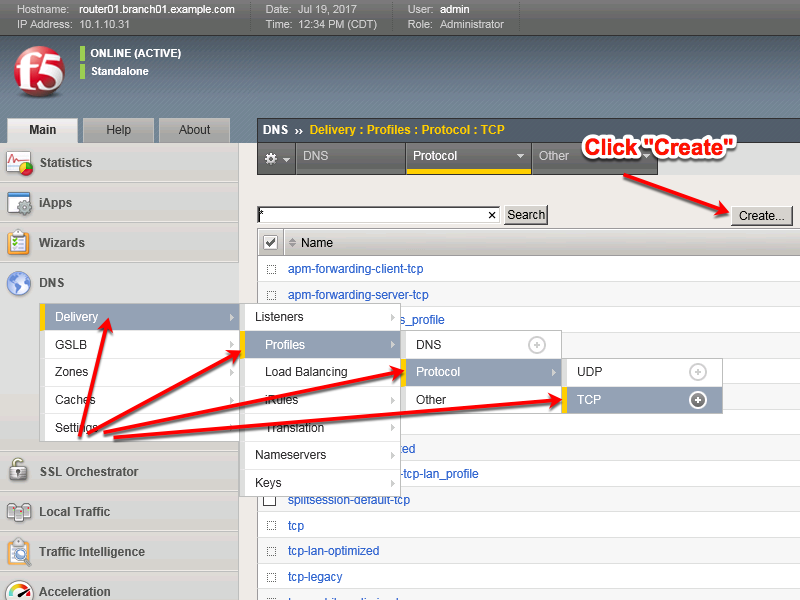Expand the Nameservers submenu arrow

pos(392,455)
